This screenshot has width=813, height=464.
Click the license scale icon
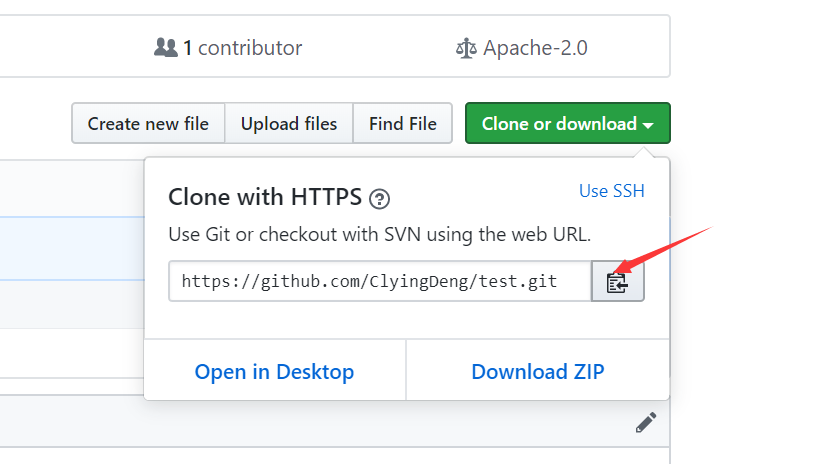(465, 48)
